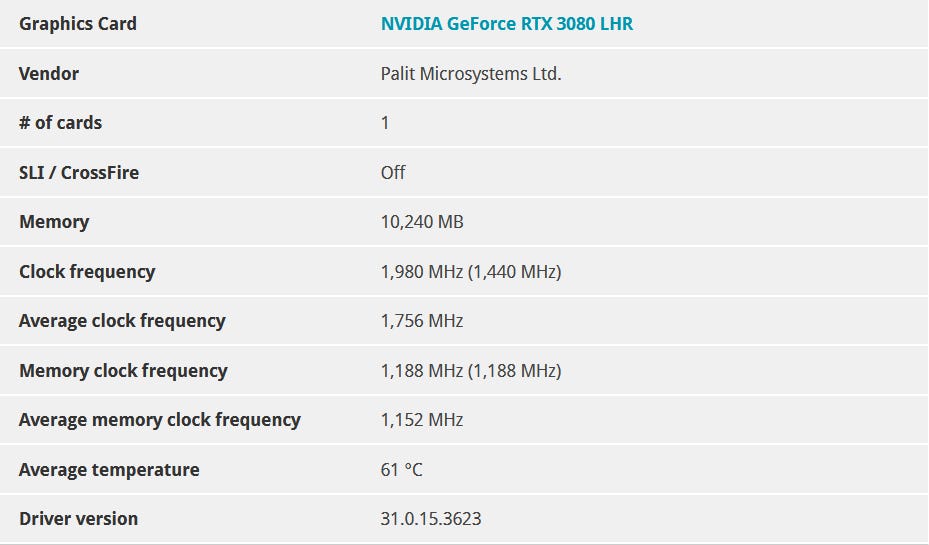The height and width of the screenshot is (545, 929).
Task: Select the Vendor label
Action: coord(49,74)
